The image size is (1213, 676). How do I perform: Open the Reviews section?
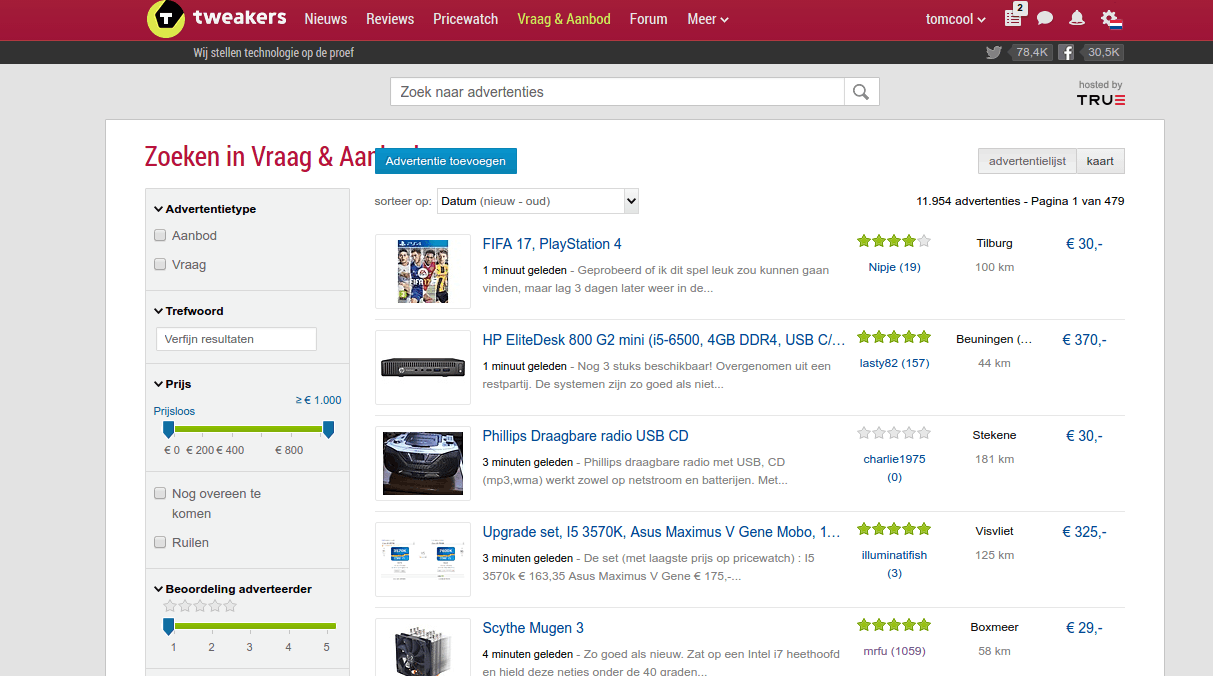point(390,19)
